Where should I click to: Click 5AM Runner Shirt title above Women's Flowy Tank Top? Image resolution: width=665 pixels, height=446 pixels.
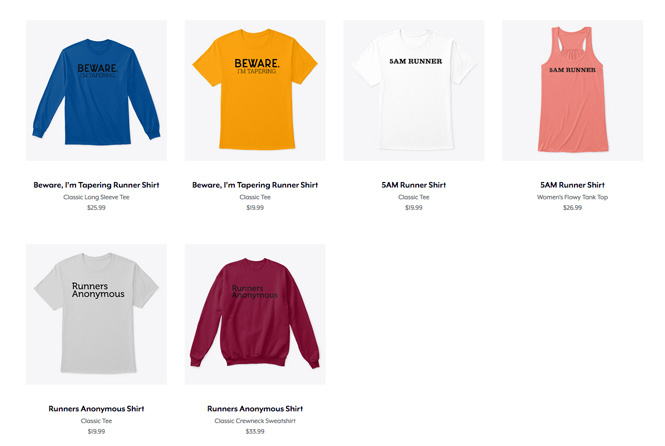pyautogui.click(x=573, y=185)
